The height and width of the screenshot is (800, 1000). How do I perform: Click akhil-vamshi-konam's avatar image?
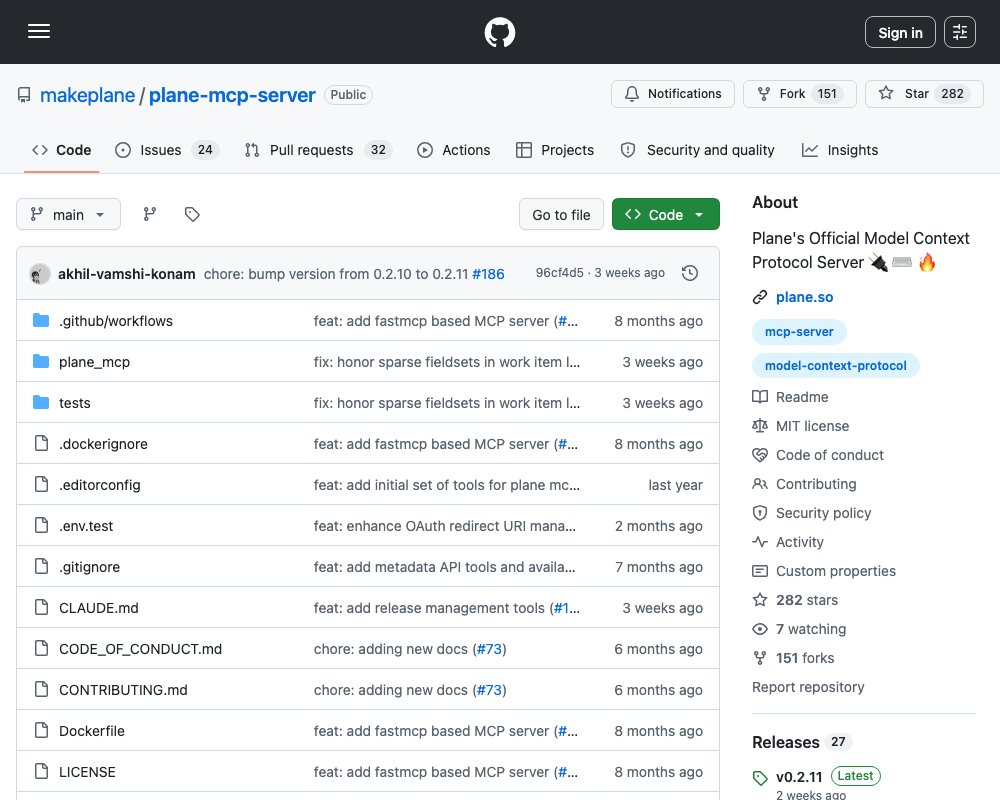(x=40, y=274)
